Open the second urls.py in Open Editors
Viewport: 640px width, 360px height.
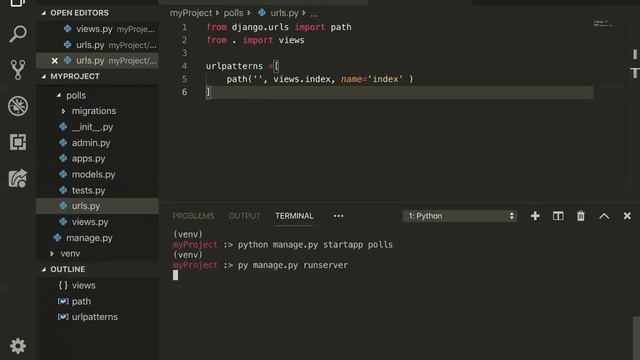point(97,45)
